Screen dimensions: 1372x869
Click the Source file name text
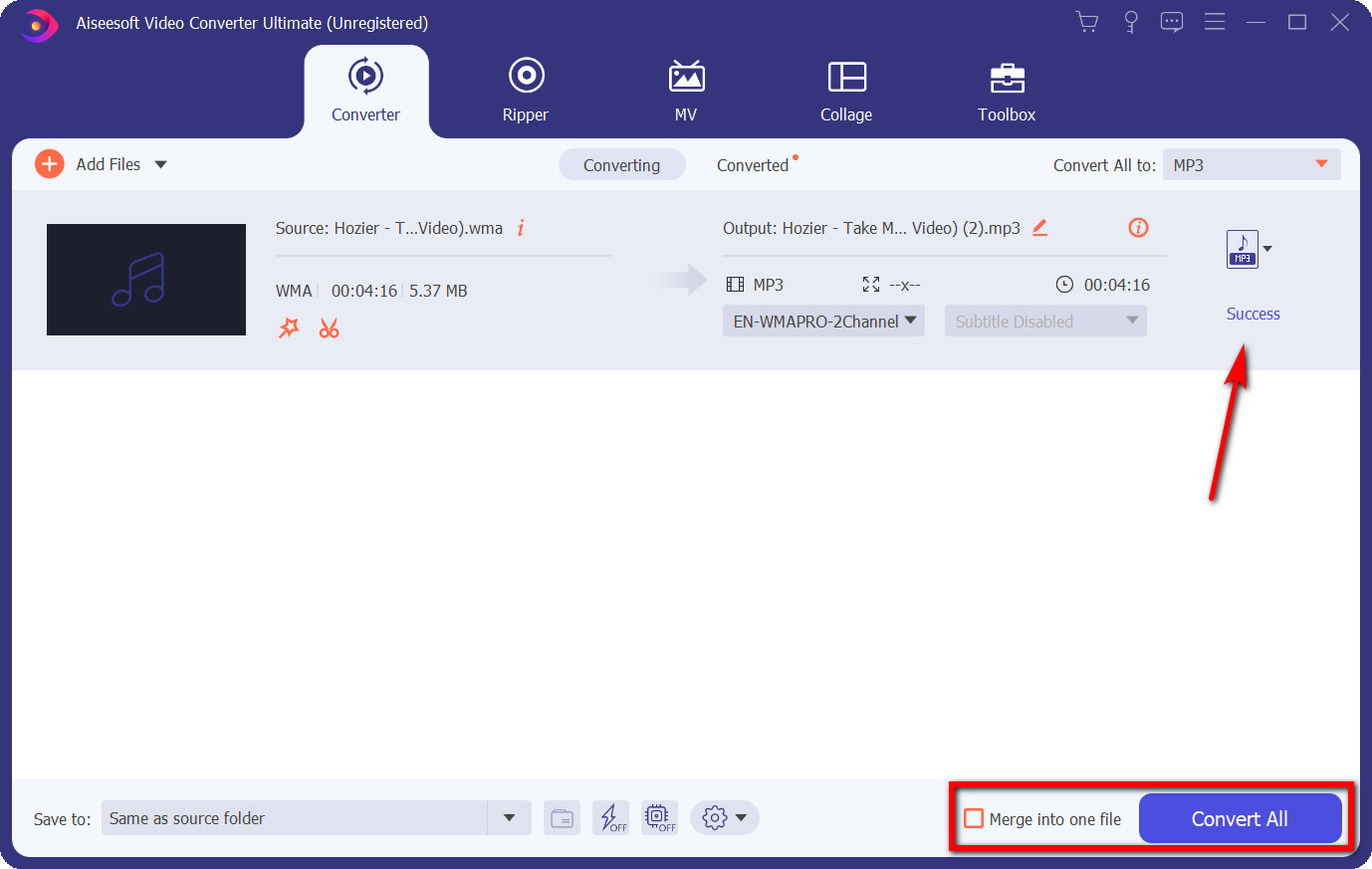[389, 228]
